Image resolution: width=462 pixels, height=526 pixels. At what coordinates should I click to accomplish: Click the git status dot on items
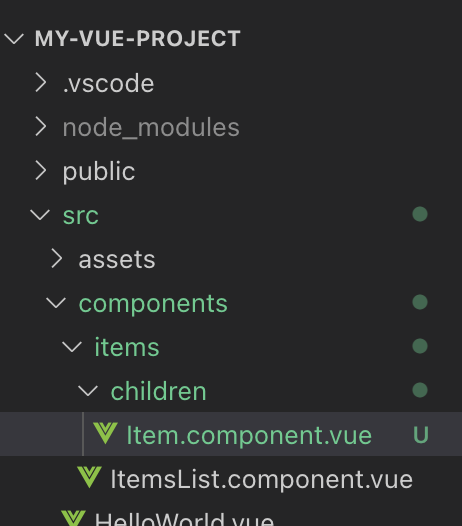(x=420, y=346)
